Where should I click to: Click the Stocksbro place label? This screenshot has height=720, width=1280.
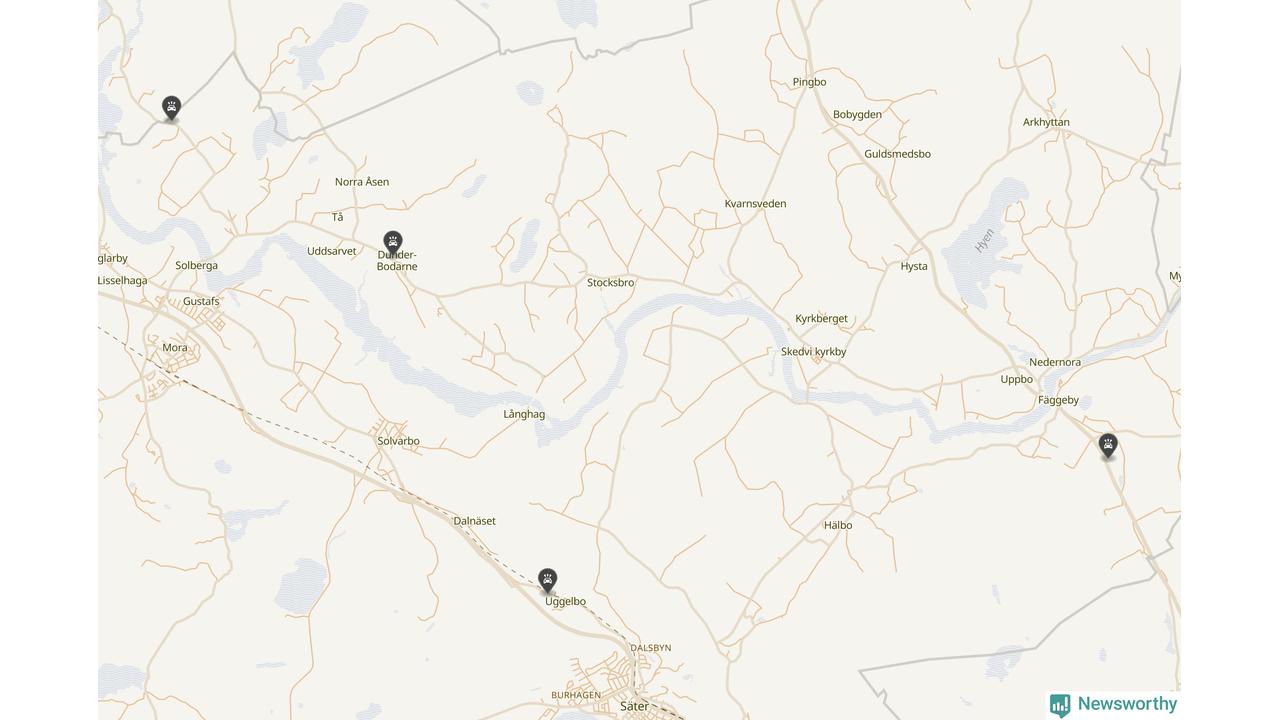point(610,283)
